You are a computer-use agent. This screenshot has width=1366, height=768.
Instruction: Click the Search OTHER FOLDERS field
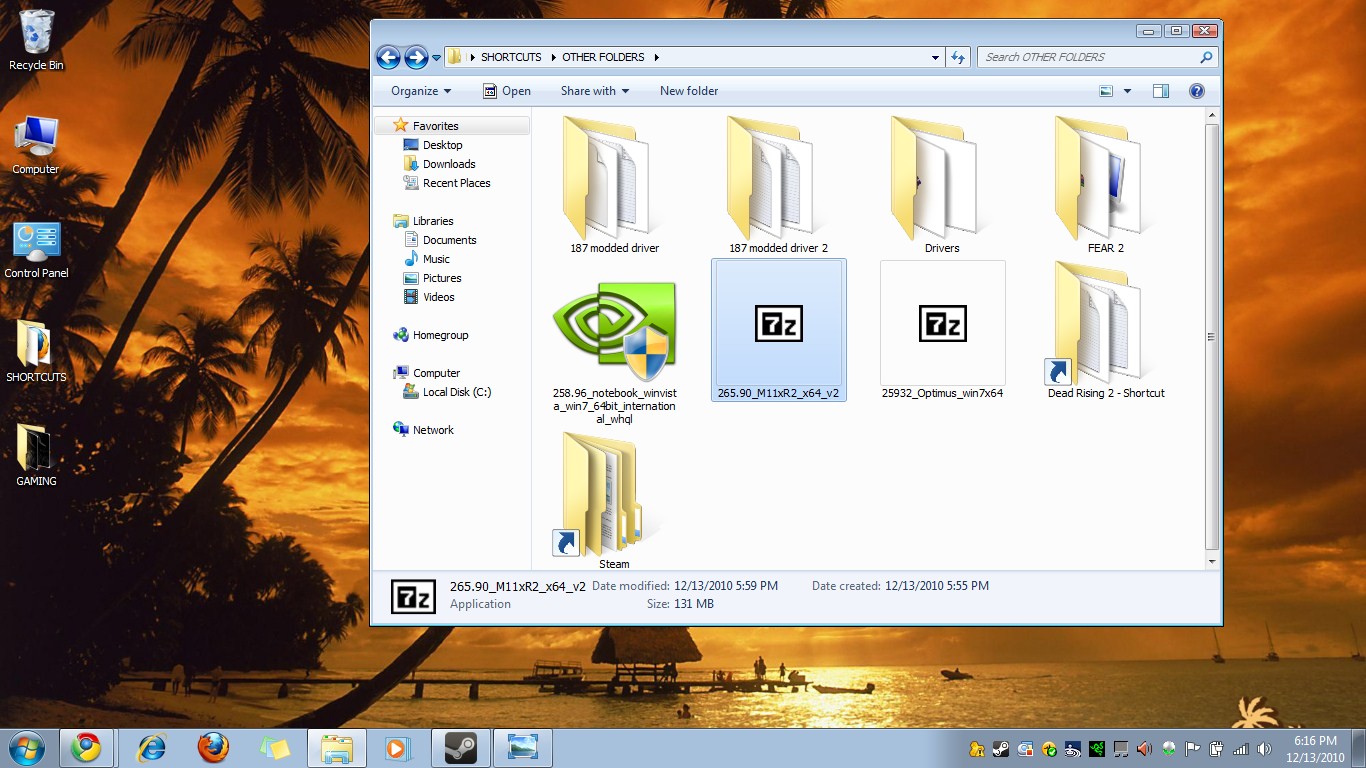coord(1097,57)
